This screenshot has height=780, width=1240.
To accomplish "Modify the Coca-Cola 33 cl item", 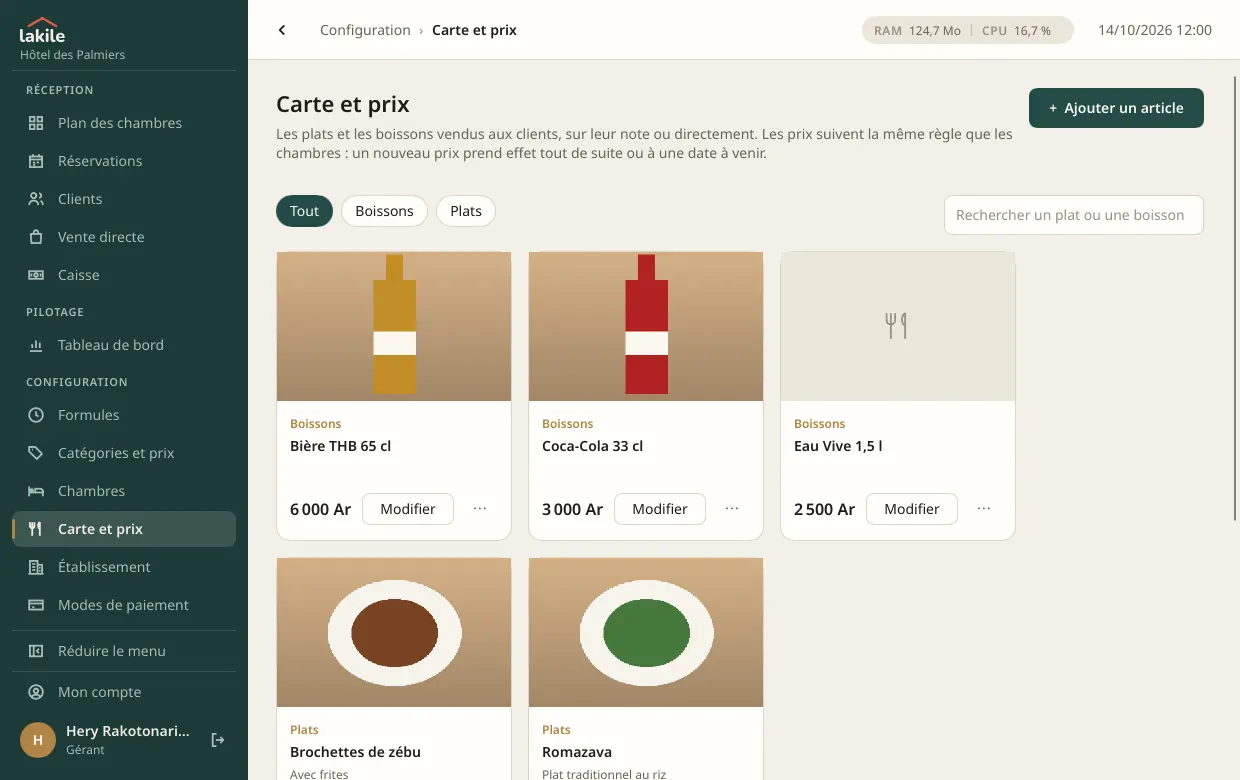I will pos(660,509).
